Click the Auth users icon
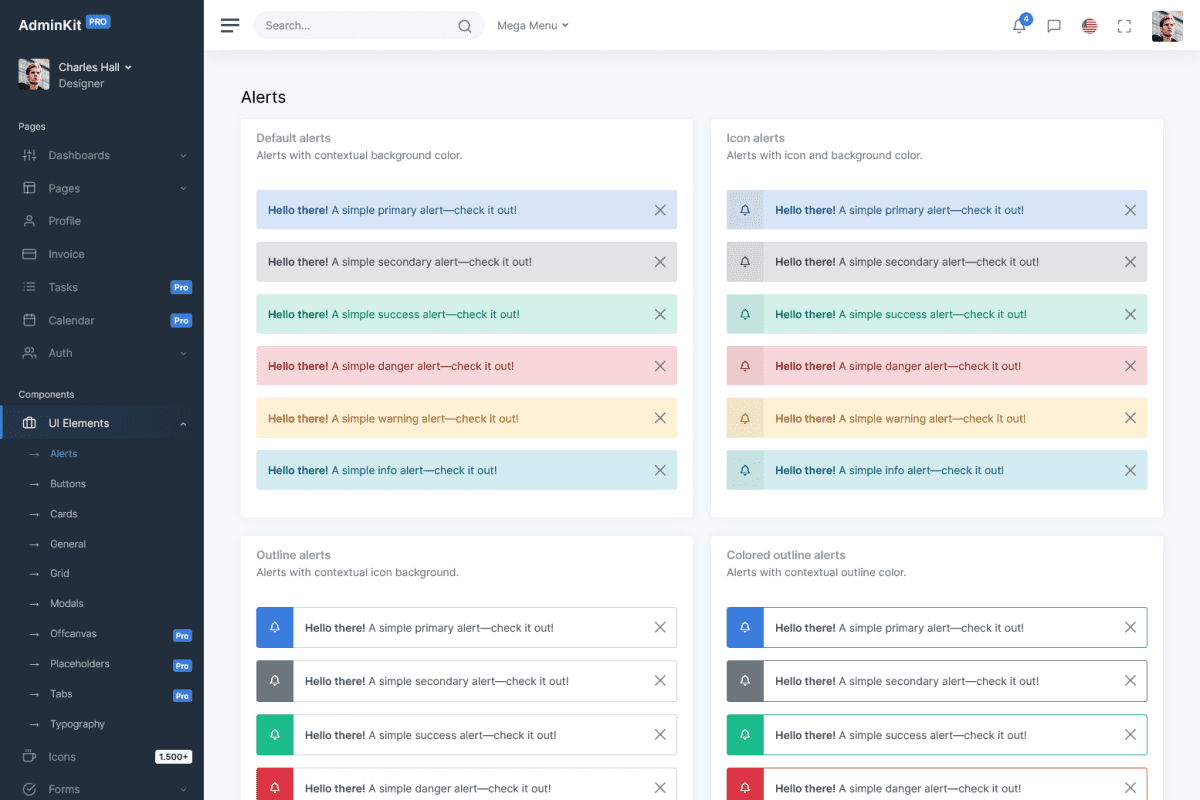The image size is (1200, 800). 29,353
